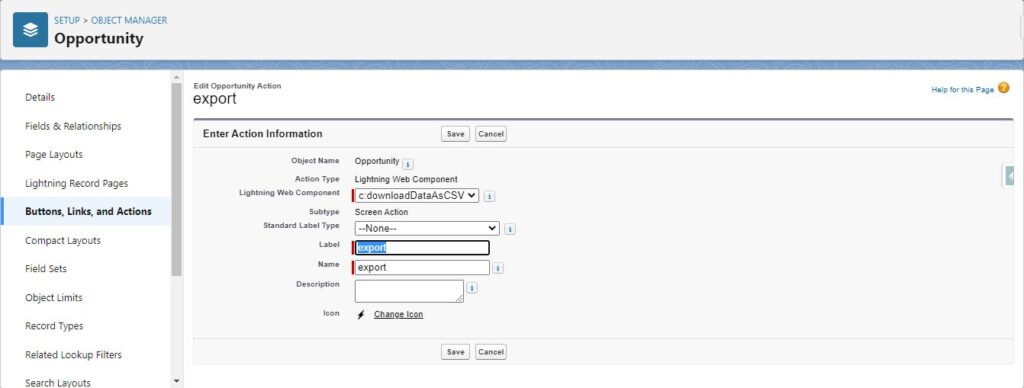Open Search Layouts in sidebar

tap(57, 383)
